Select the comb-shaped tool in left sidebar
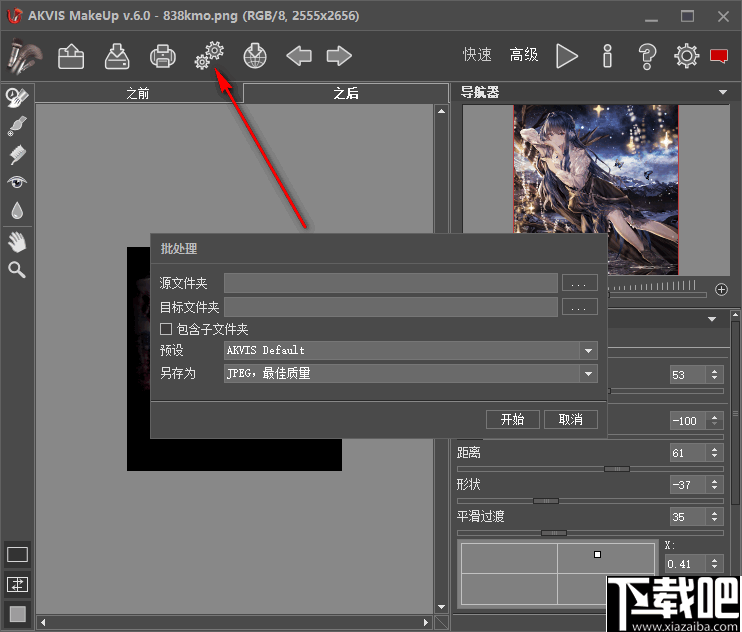Viewport: 742px width, 632px height. click(17, 155)
